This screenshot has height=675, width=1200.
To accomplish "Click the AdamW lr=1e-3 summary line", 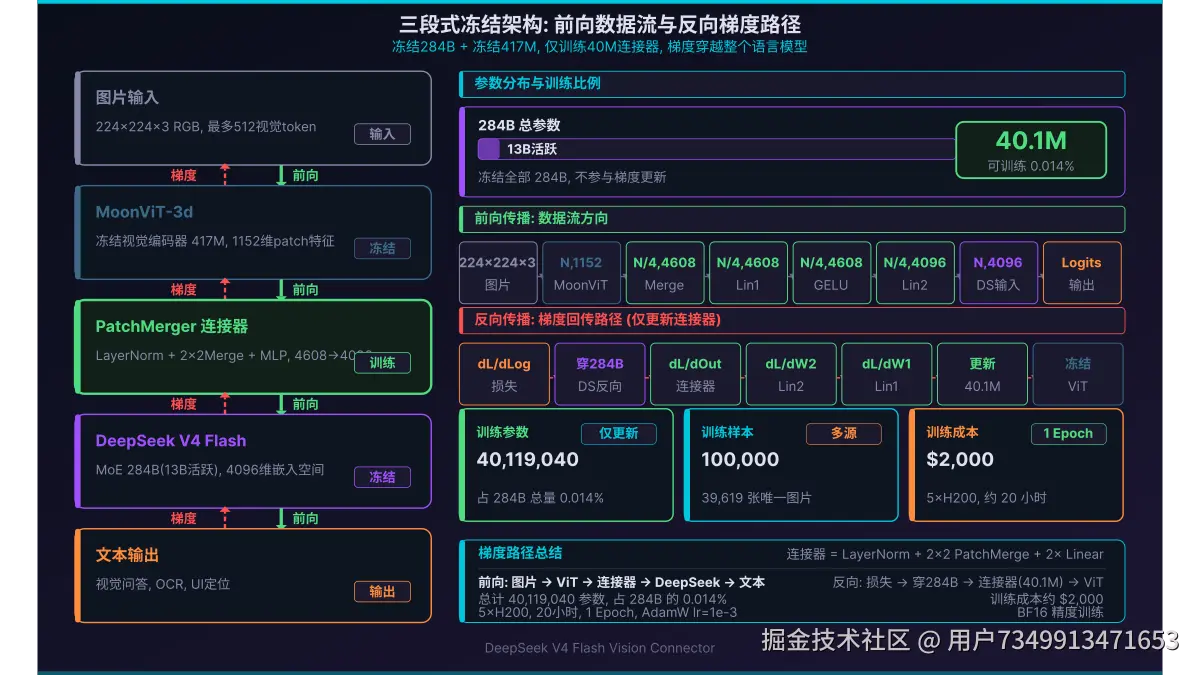I will coord(607,612).
